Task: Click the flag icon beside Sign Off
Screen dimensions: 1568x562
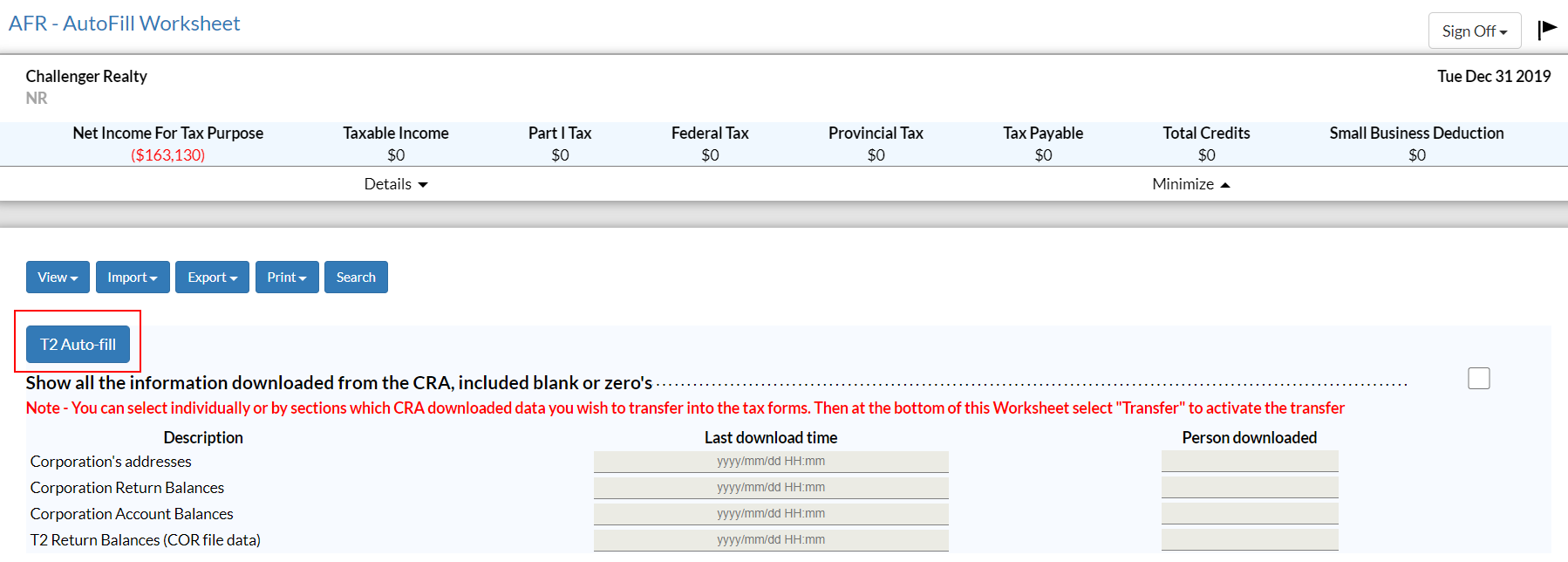Action: [x=1547, y=30]
